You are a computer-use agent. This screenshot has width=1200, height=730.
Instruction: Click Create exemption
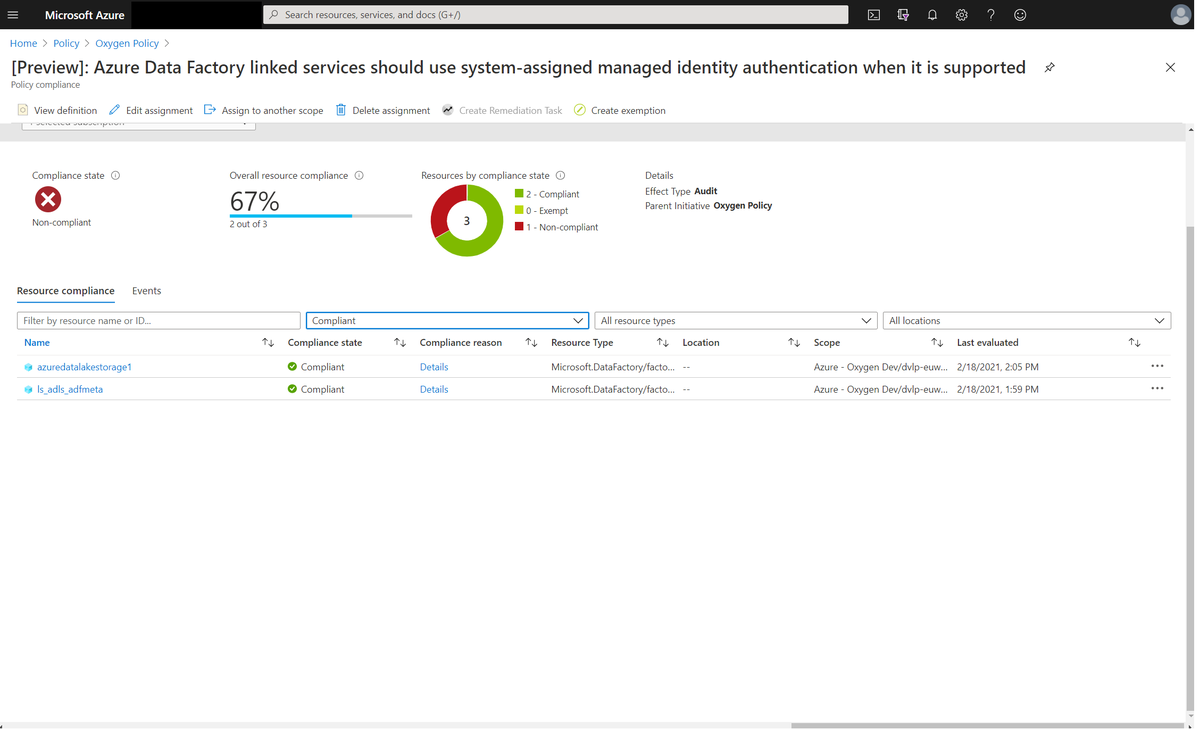coord(619,110)
